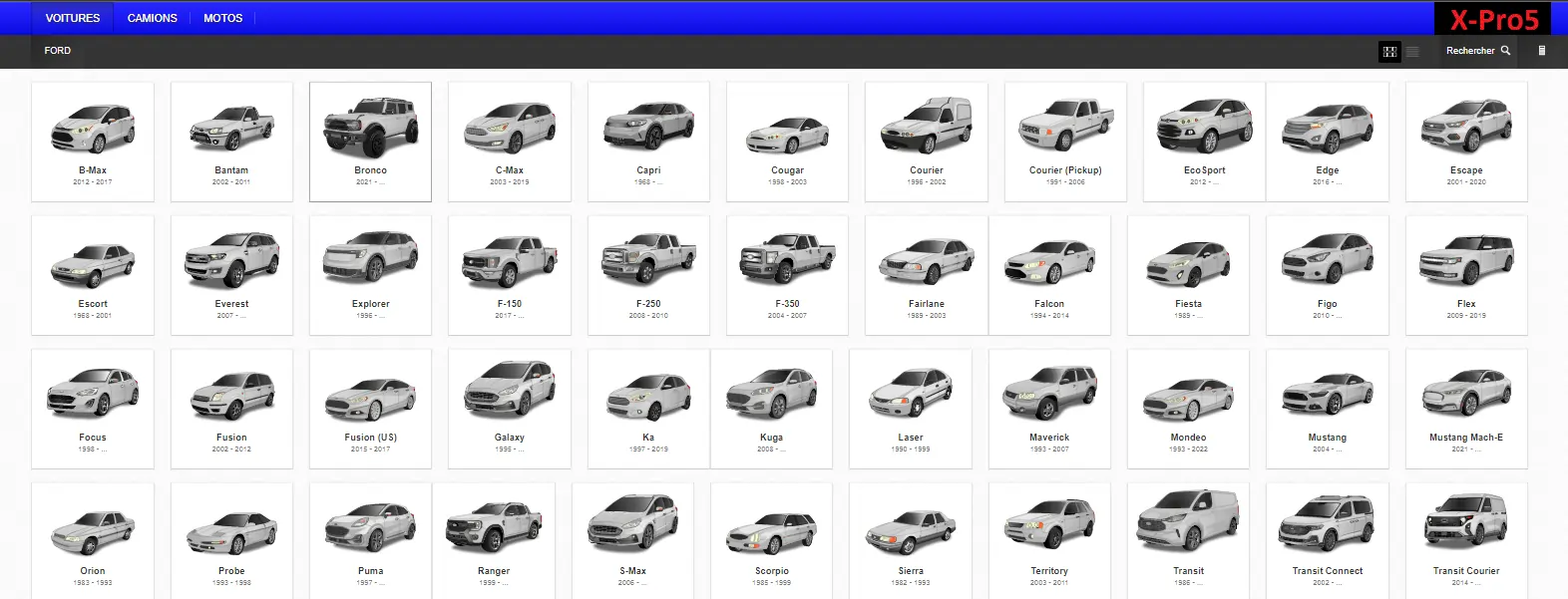Choose the Ka model card
The image size is (1568, 599).
pos(648,409)
